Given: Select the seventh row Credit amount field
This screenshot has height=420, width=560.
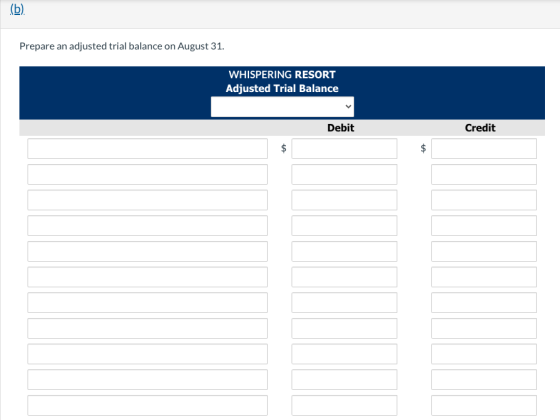Looking at the screenshot, I should [484, 303].
